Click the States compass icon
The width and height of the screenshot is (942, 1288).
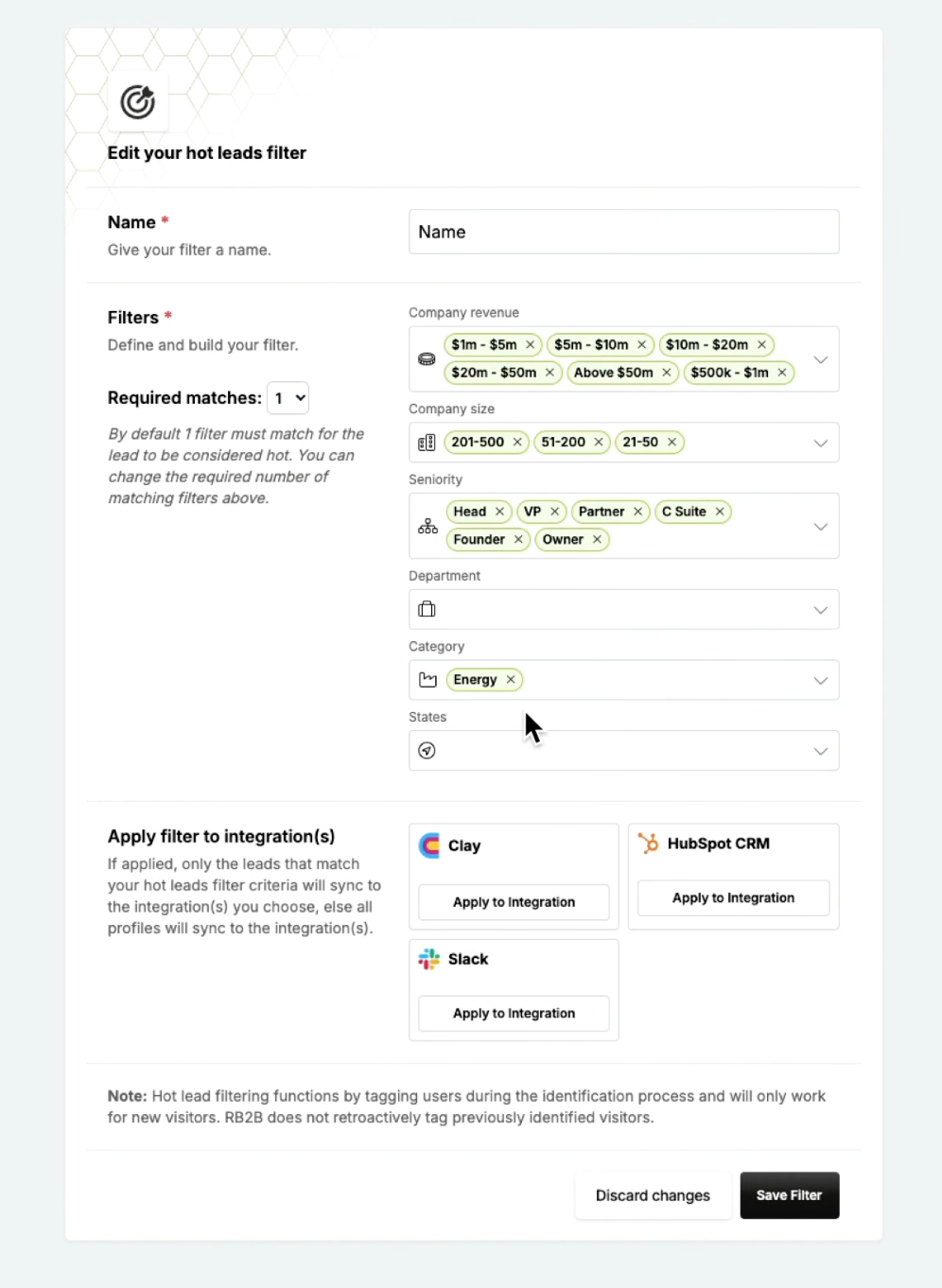click(x=427, y=751)
